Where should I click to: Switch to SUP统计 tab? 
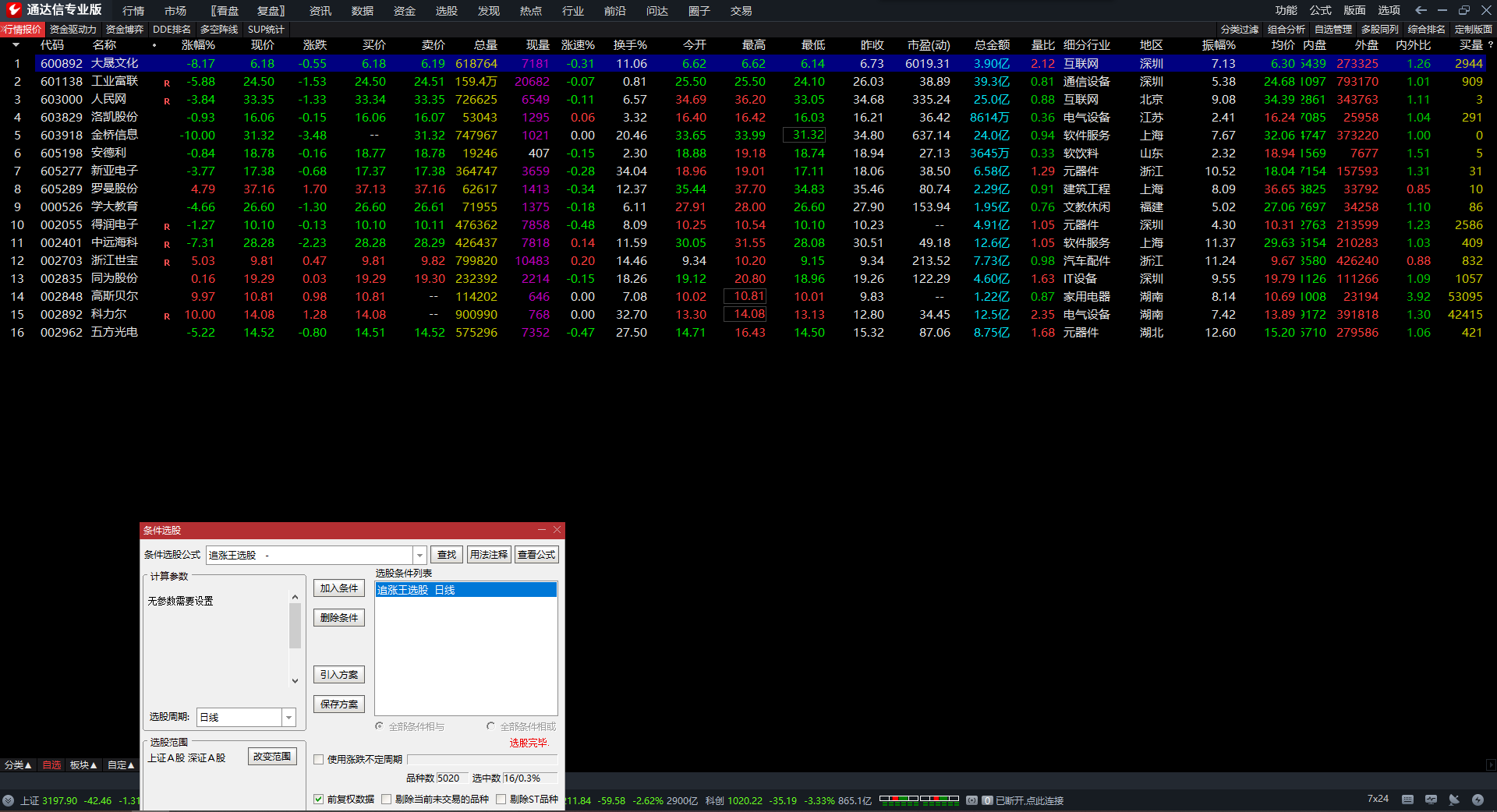click(266, 30)
